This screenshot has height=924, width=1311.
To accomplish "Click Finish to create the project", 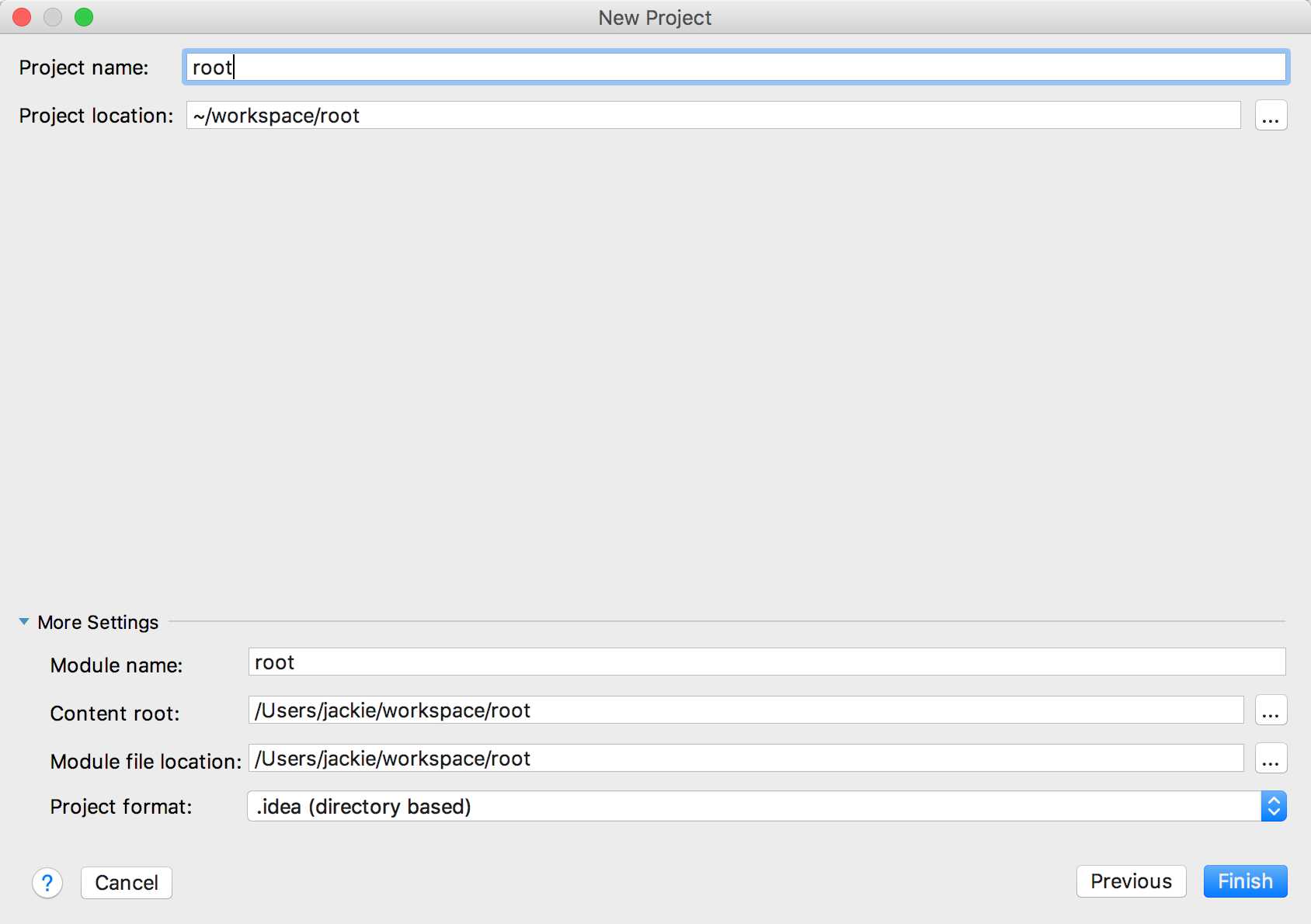I will click(x=1245, y=881).
